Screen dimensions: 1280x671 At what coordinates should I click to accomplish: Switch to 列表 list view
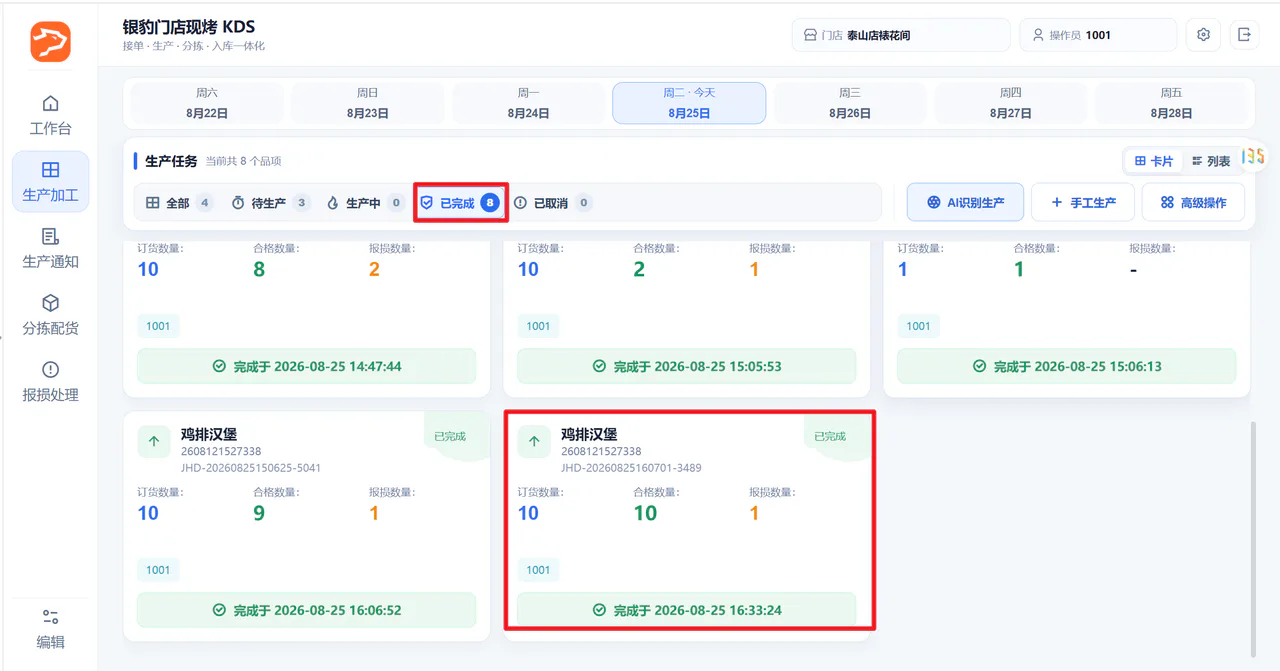1211,161
